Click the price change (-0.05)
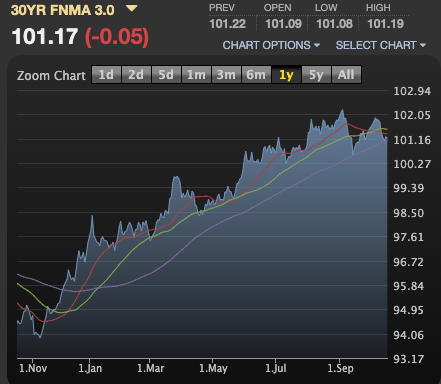Viewport: 441px width, 384px height. tap(117, 37)
